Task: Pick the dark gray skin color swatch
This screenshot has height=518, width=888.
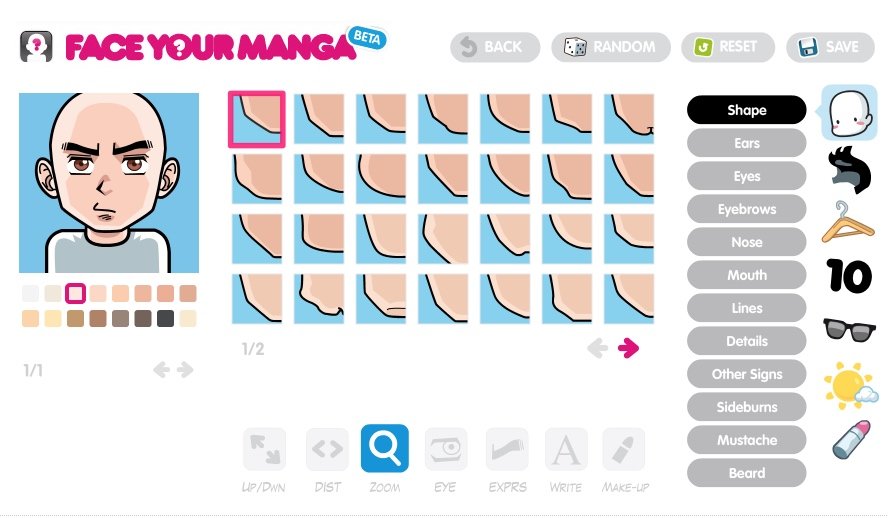Action: coord(165,318)
